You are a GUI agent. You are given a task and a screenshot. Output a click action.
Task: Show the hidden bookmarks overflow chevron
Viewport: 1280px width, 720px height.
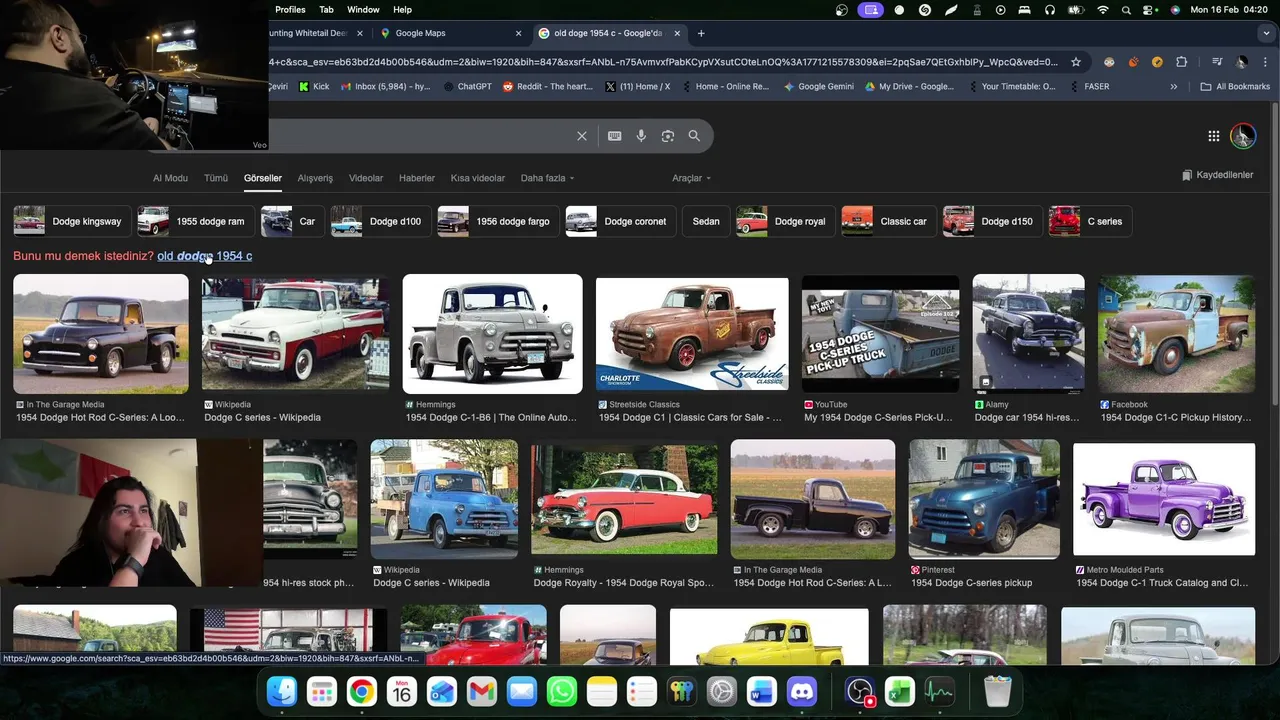pyautogui.click(x=1173, y=87)
